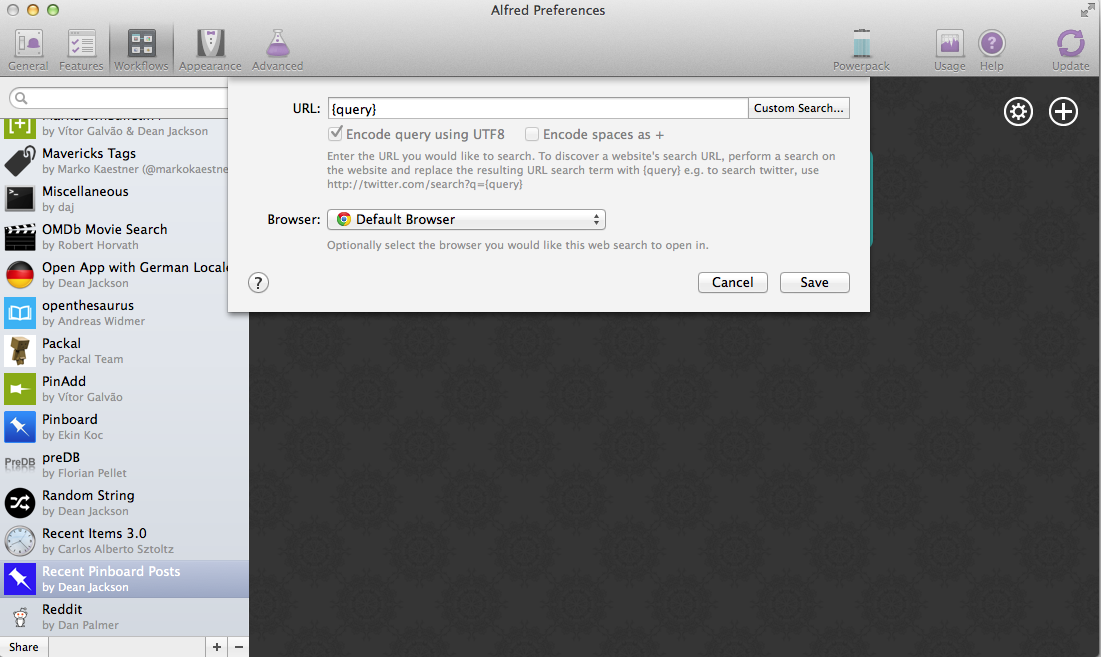1101x657 pixels.
Task: Select "Recent Pinboard Posts" workflow
Action: pos(124,578)
